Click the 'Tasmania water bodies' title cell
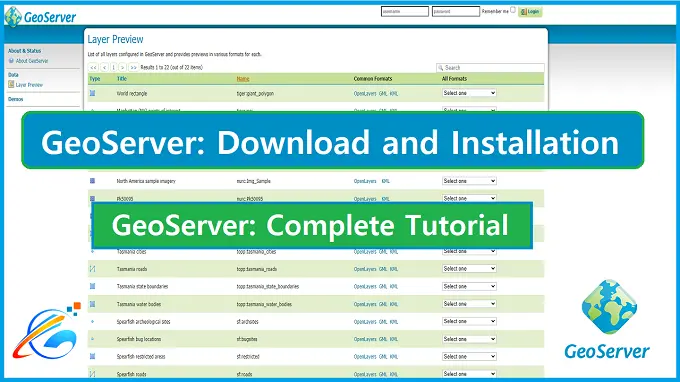This screenshot has height=382, width=680. click(139, 304)
